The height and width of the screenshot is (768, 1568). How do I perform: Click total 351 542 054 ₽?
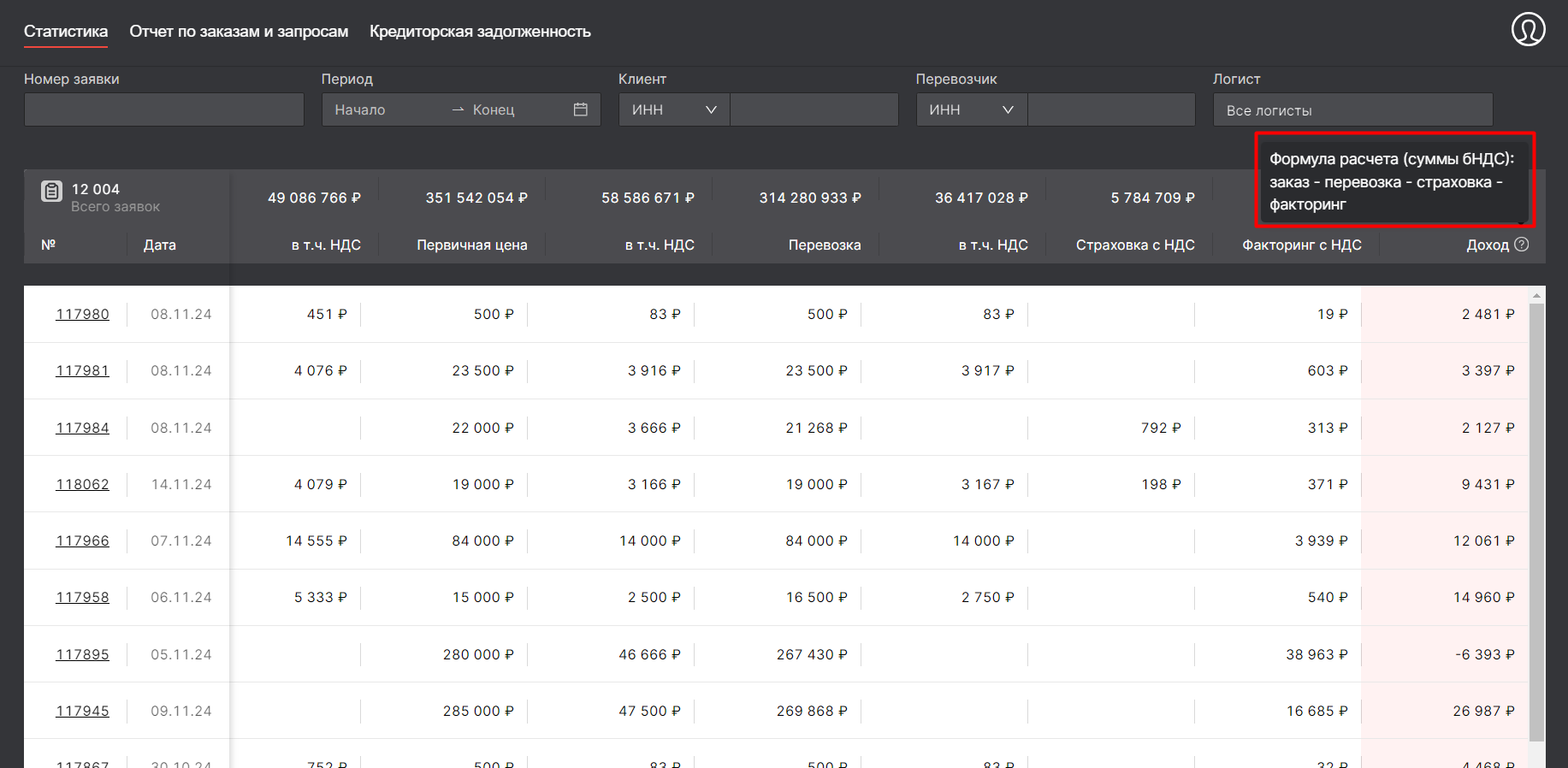pos(476,198)
